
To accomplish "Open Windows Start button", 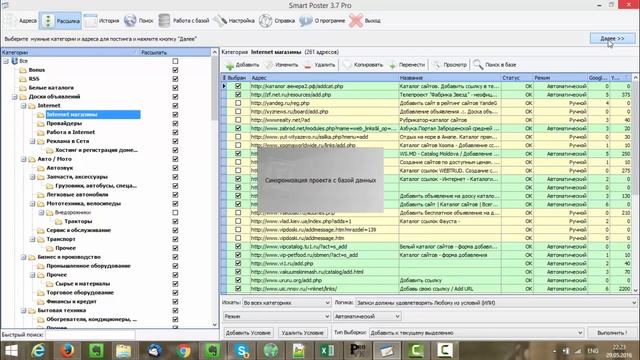I will tap(11, 351).
